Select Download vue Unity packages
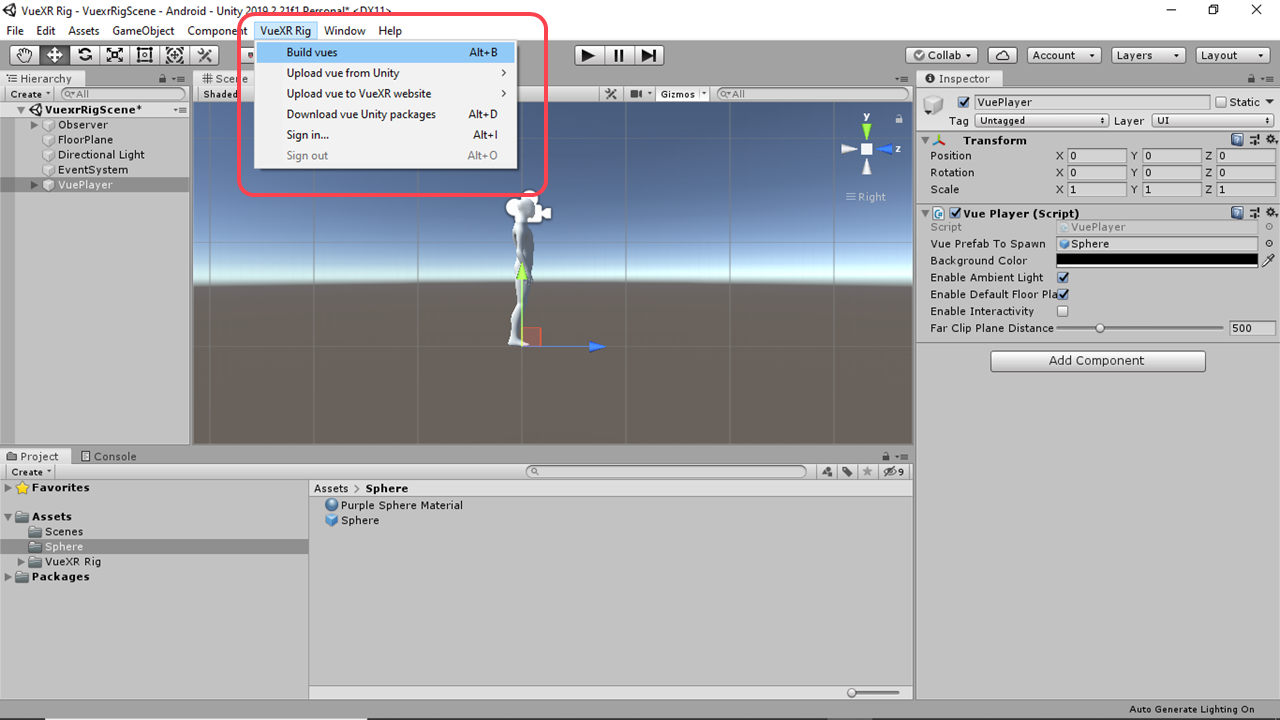 pos(385,114)
